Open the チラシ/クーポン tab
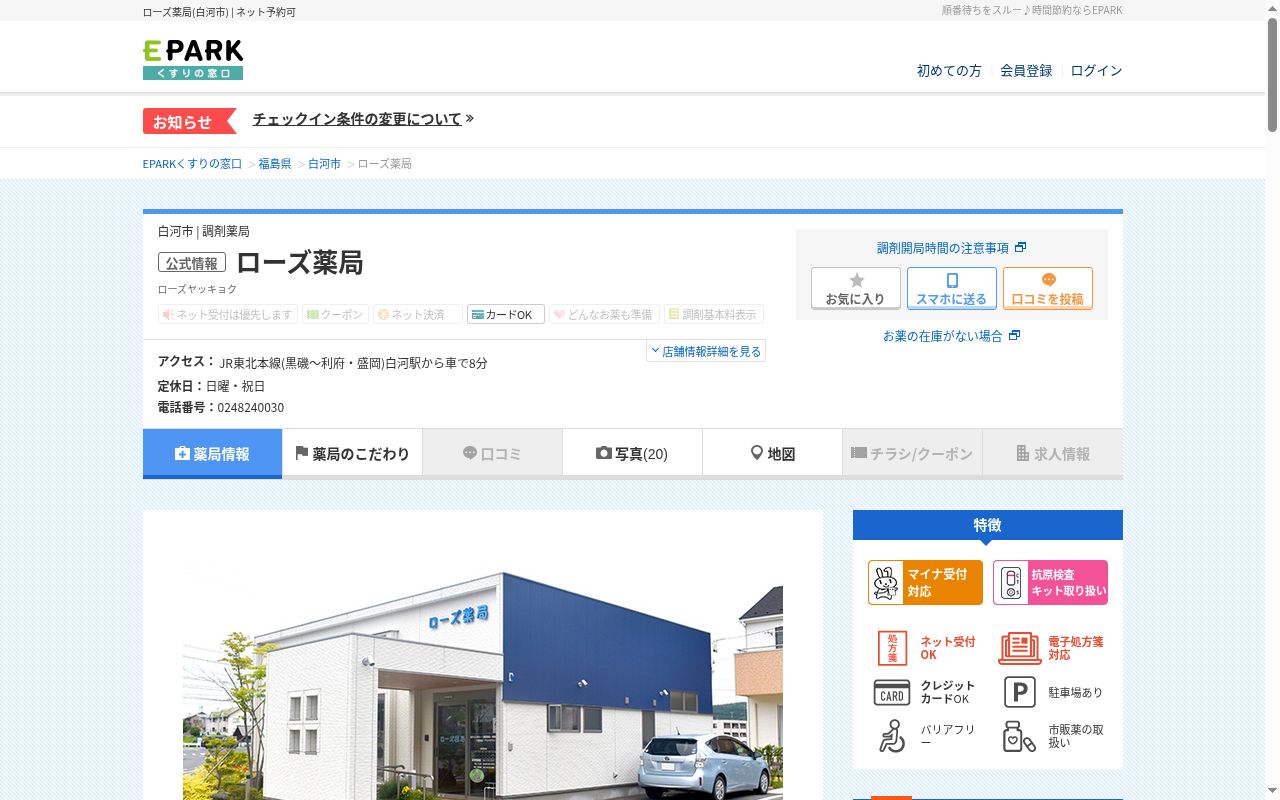The width and height of the screenshot is (1280, 800). pyautogui.click(x=912, y=454)
